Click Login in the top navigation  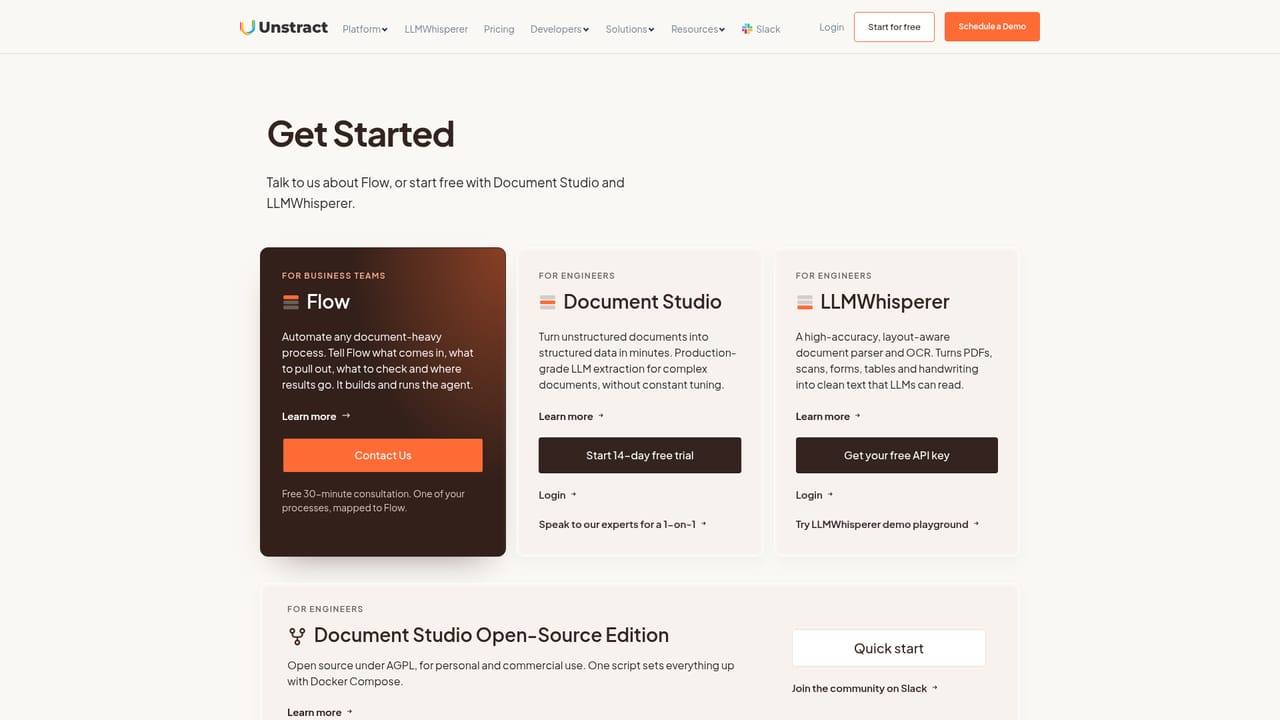(x=832, y=27)
